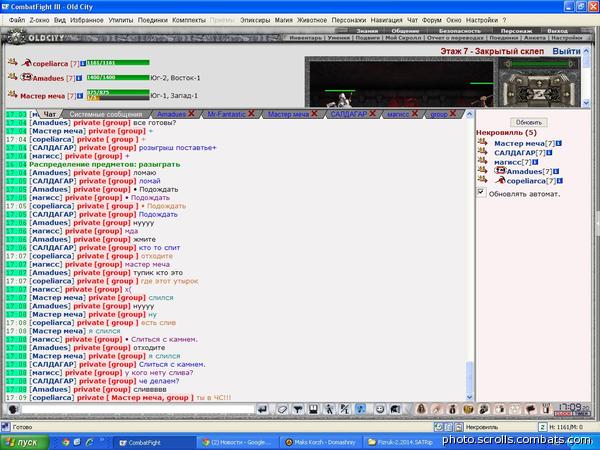Click the Персонаж header link
600x450 pixels.
pyautogui.click(x=517, y=31)
